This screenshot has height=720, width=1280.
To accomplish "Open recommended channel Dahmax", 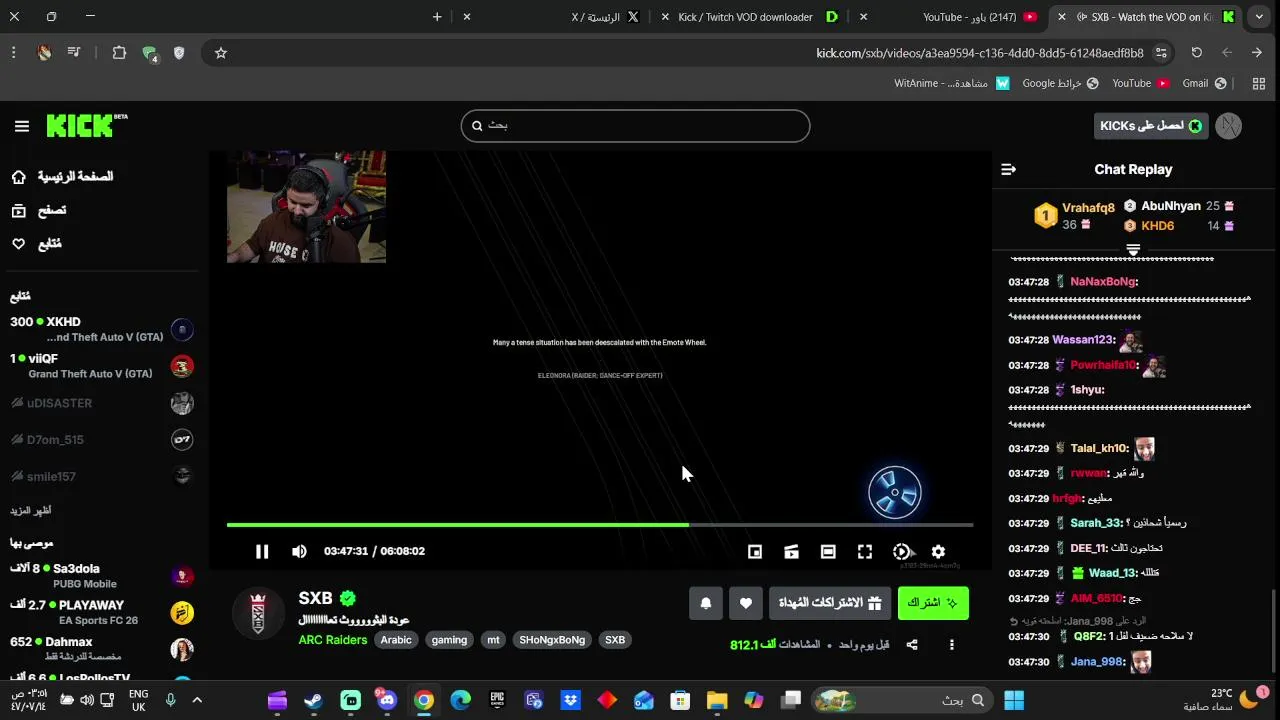I will tap(101, 649).
